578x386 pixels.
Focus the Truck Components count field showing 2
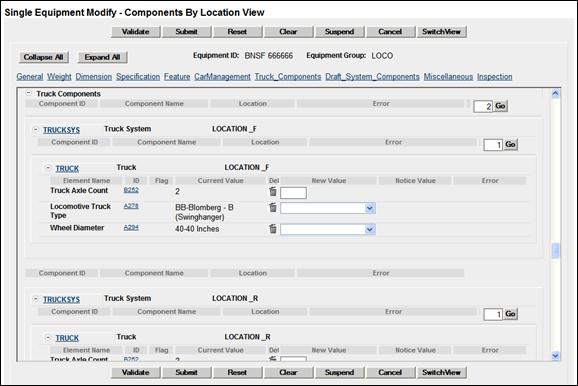coord(483,107)
